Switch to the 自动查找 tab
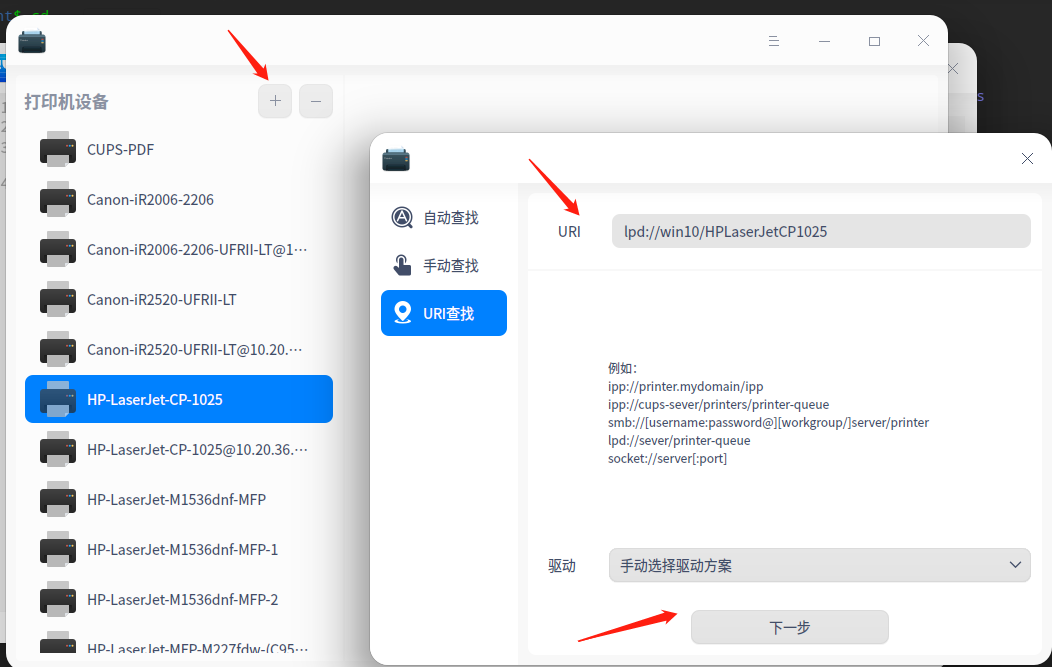Screen dimensions: 1052x667 443,217
